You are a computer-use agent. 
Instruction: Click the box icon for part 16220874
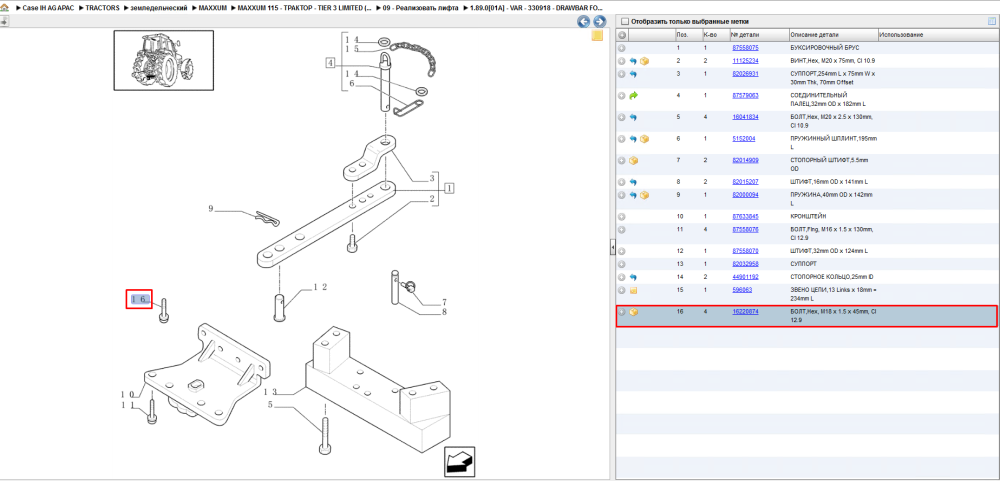pos(633,312)
